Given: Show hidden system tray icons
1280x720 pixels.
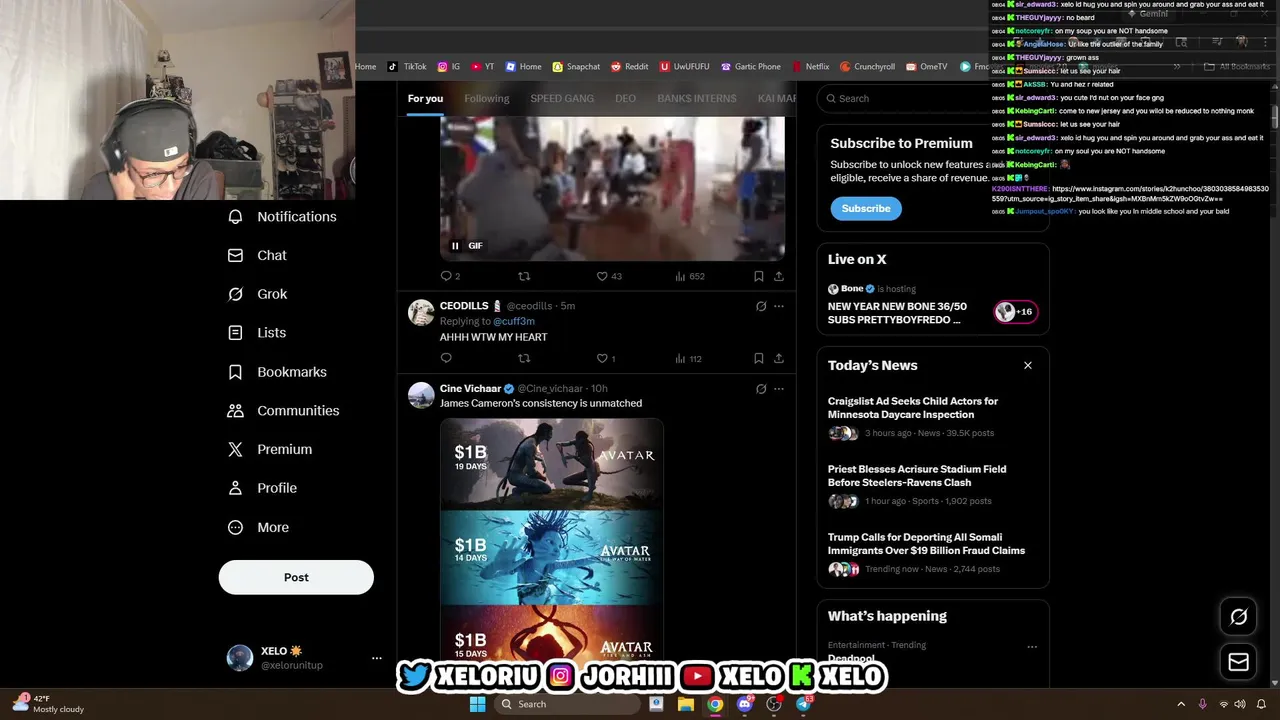Looking at the screenshot, I should point(1180,704).
